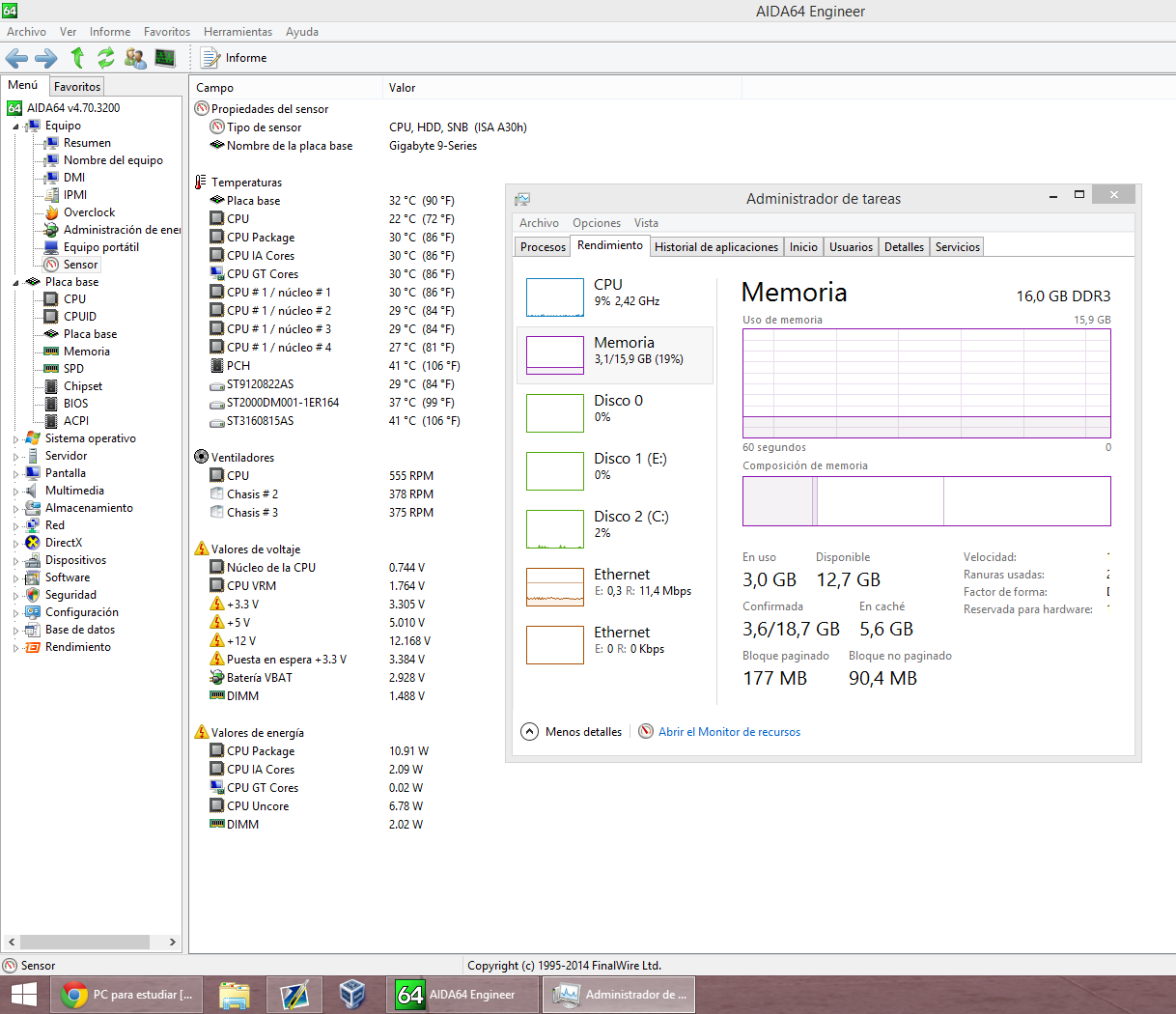Switch to the Servicios tab
1176x1014 pixels.
(x=958, y=247)
